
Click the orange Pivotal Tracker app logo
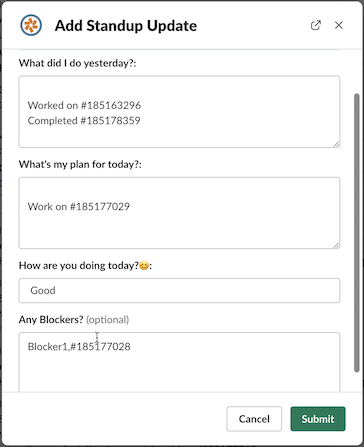point(31,25)
